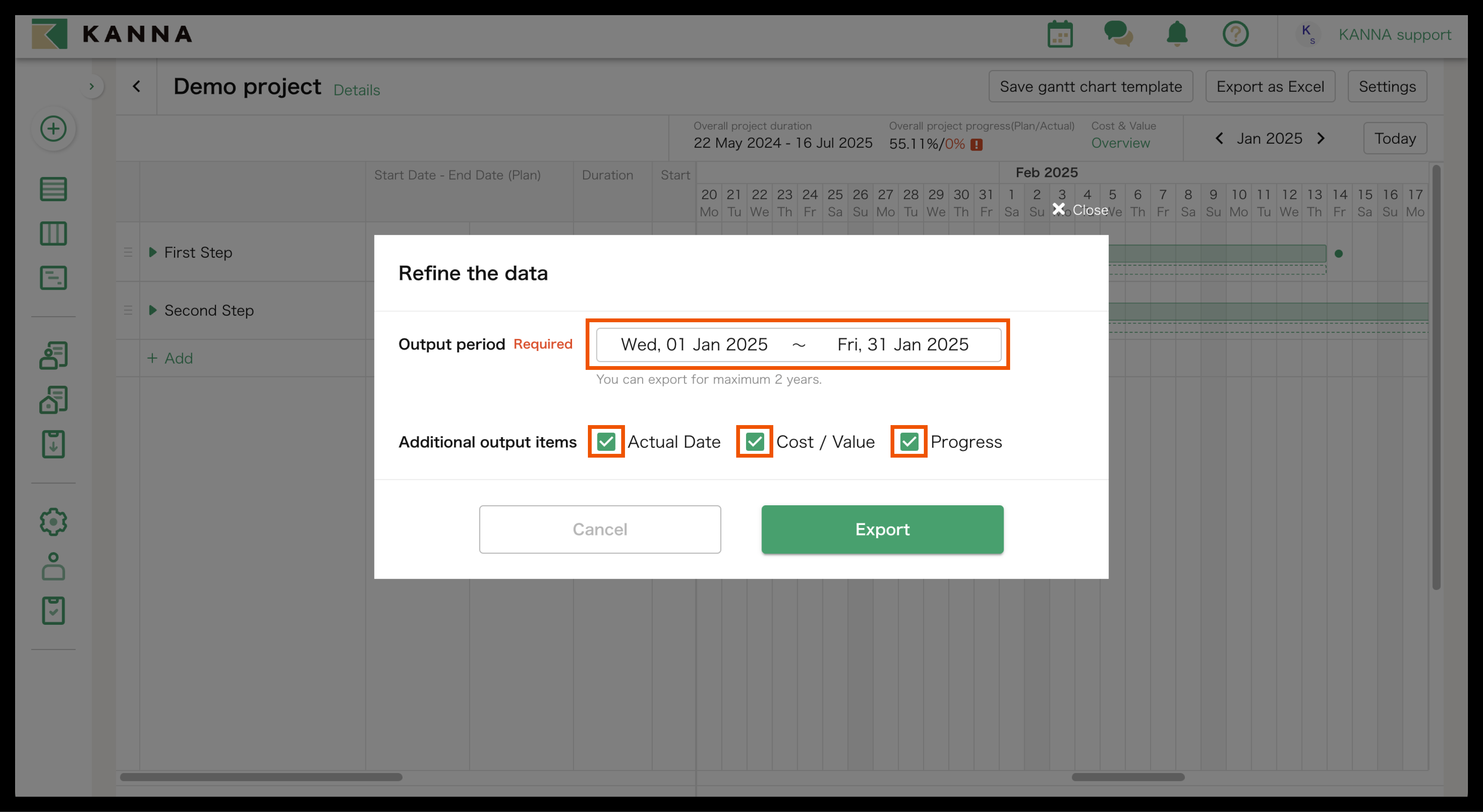This screenshot has width=1483, height=812.
Task: Click the notification bell icon
Action: pyautogui.click(x=1177, y=34)
